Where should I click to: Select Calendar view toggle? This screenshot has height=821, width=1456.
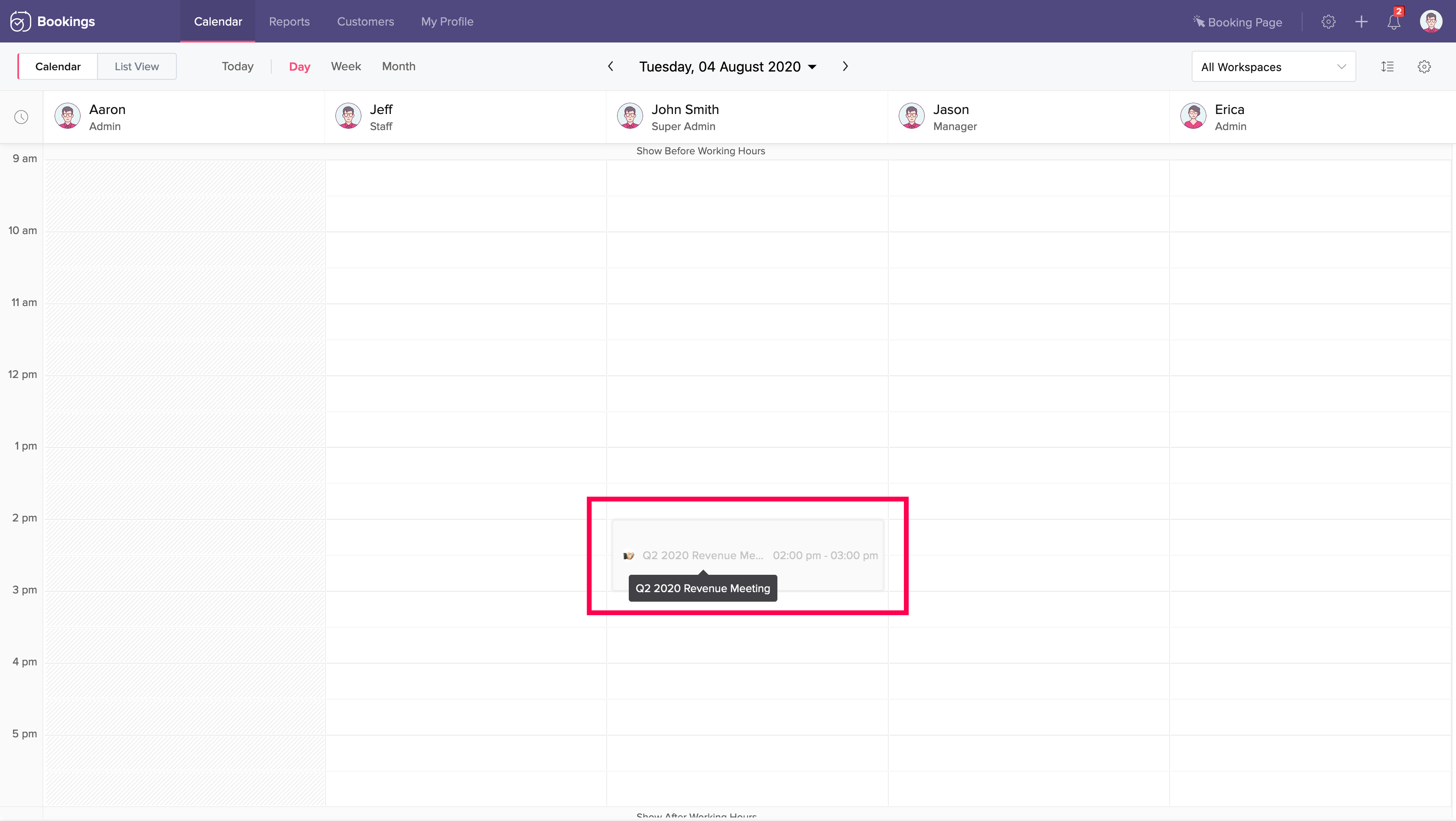58,67
